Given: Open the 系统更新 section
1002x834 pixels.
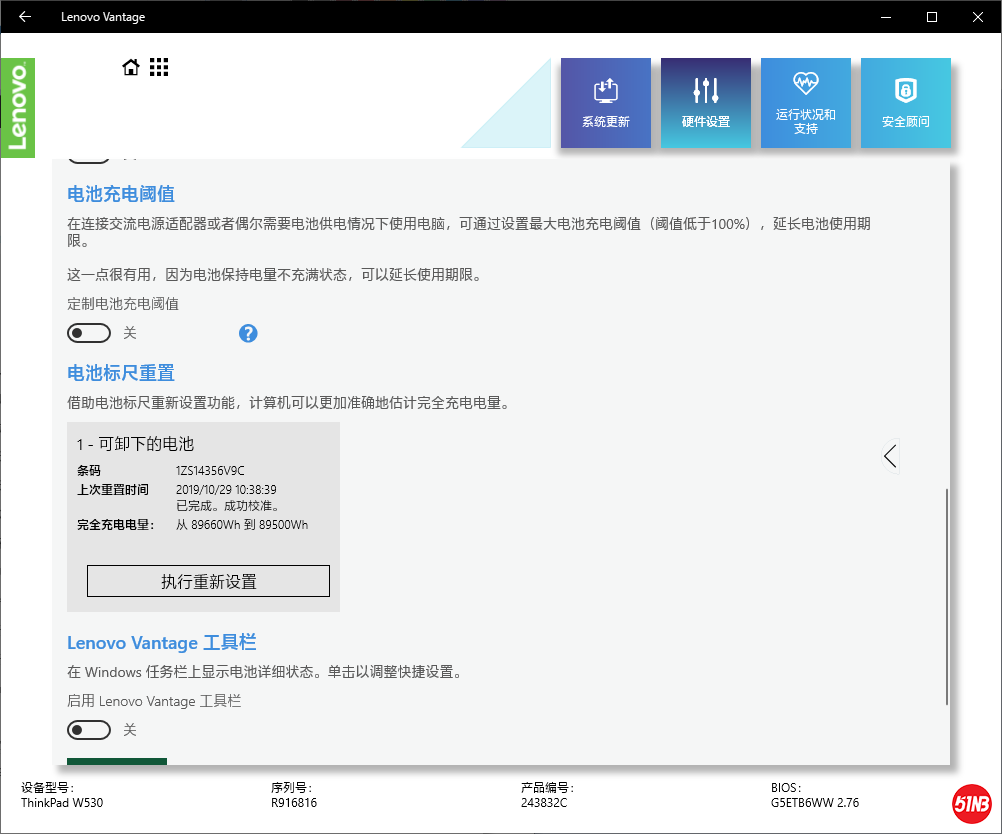Looking at the screenshot, I should click(x=605, y=103).
